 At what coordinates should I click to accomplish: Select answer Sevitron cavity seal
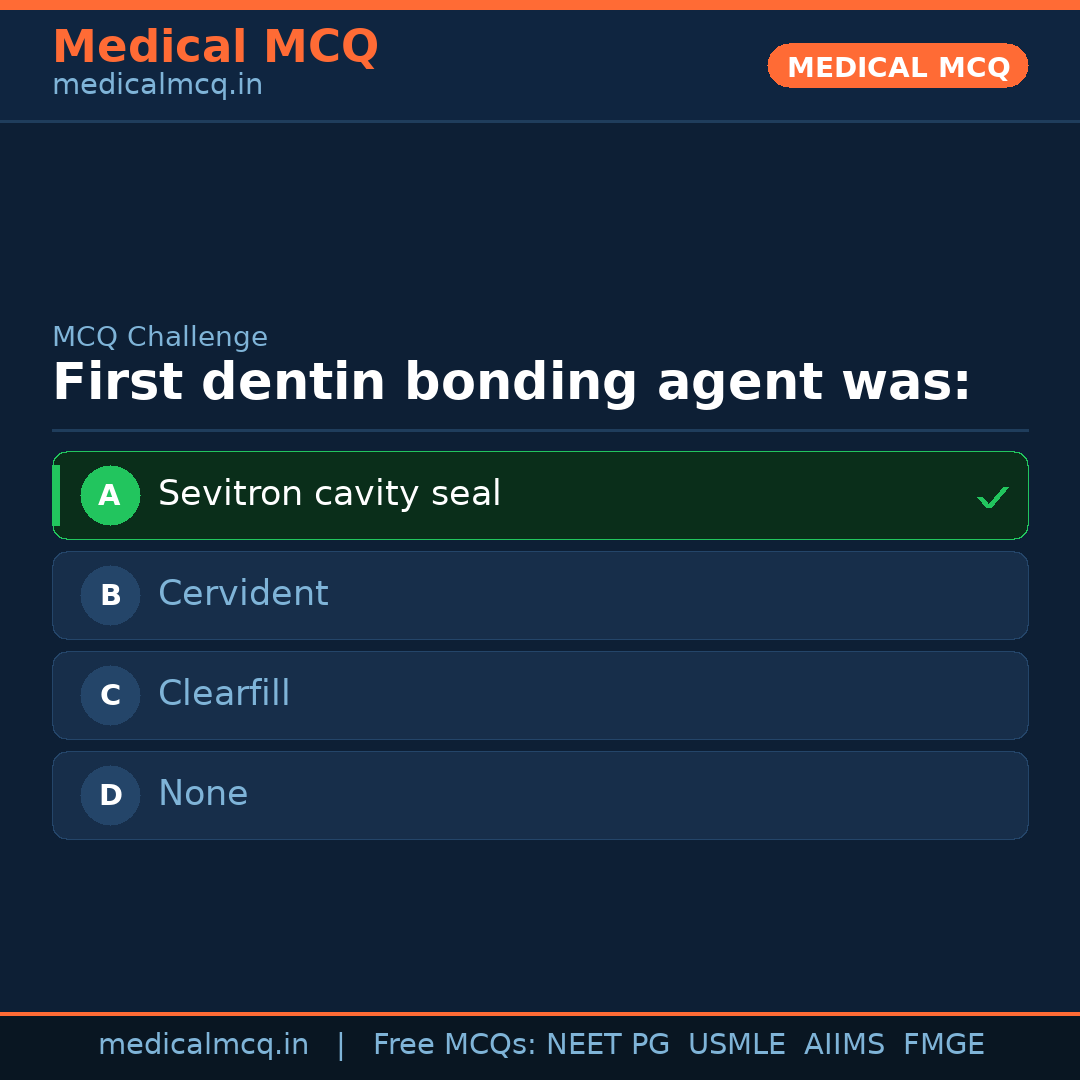click(x=329, y=494)
